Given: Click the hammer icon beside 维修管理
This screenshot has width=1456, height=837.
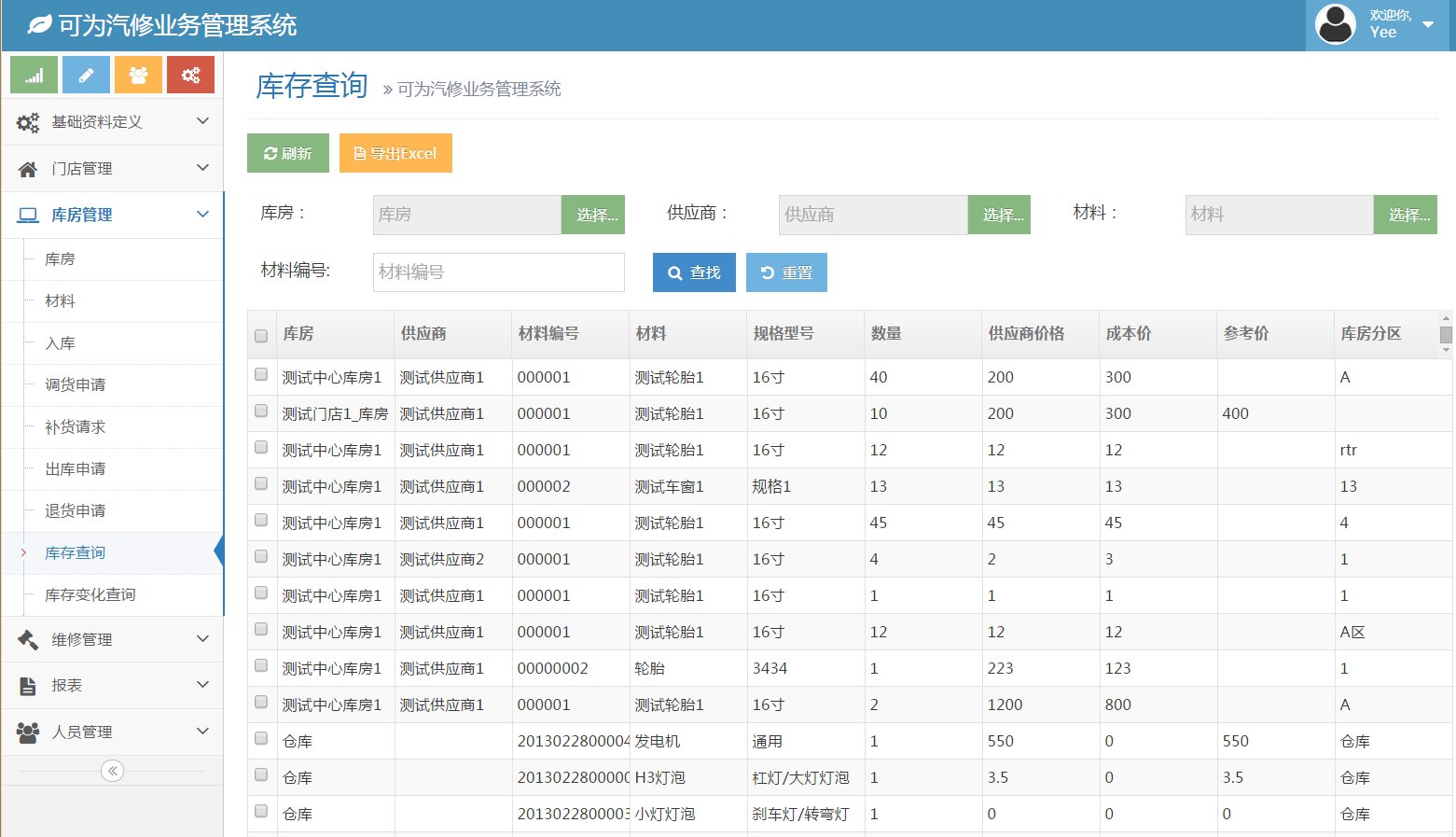Looking at the screenshot, I should [28, 639].
